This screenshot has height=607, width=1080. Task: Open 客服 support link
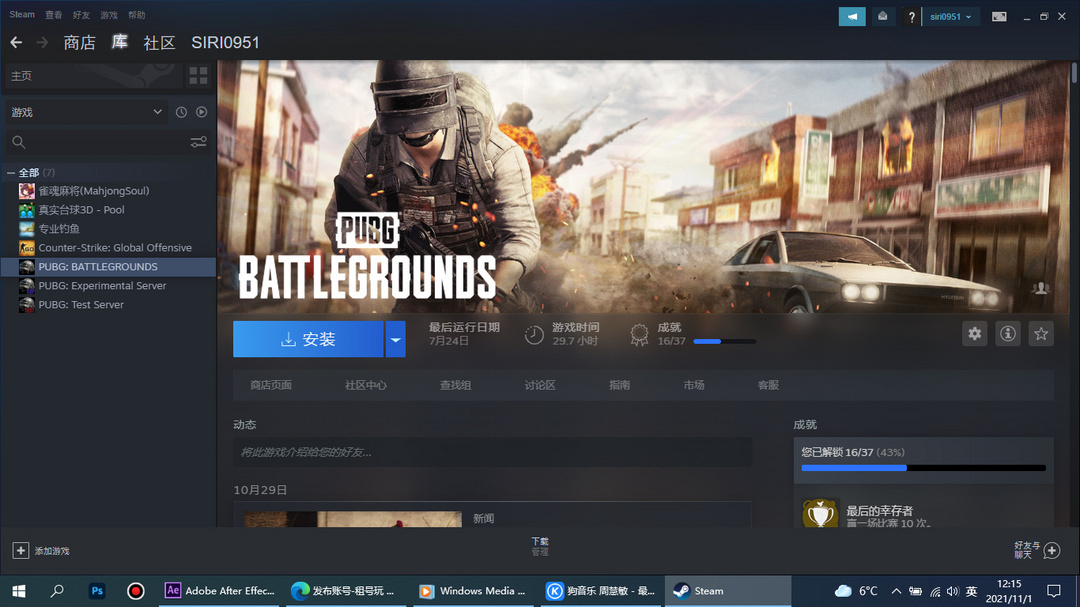[x=768, y=385]
